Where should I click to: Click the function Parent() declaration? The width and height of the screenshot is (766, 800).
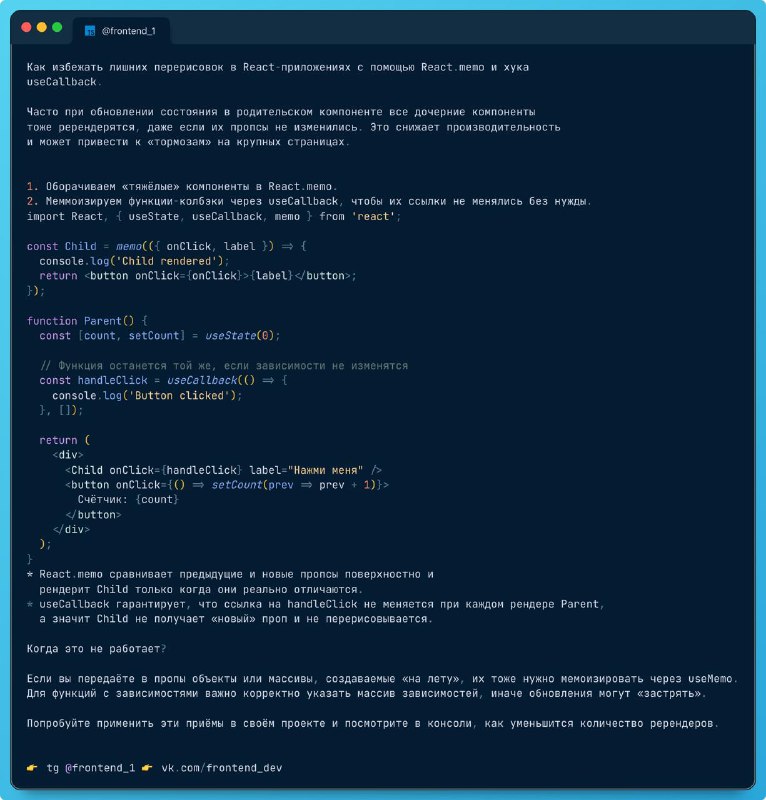[x=81, y=321]
